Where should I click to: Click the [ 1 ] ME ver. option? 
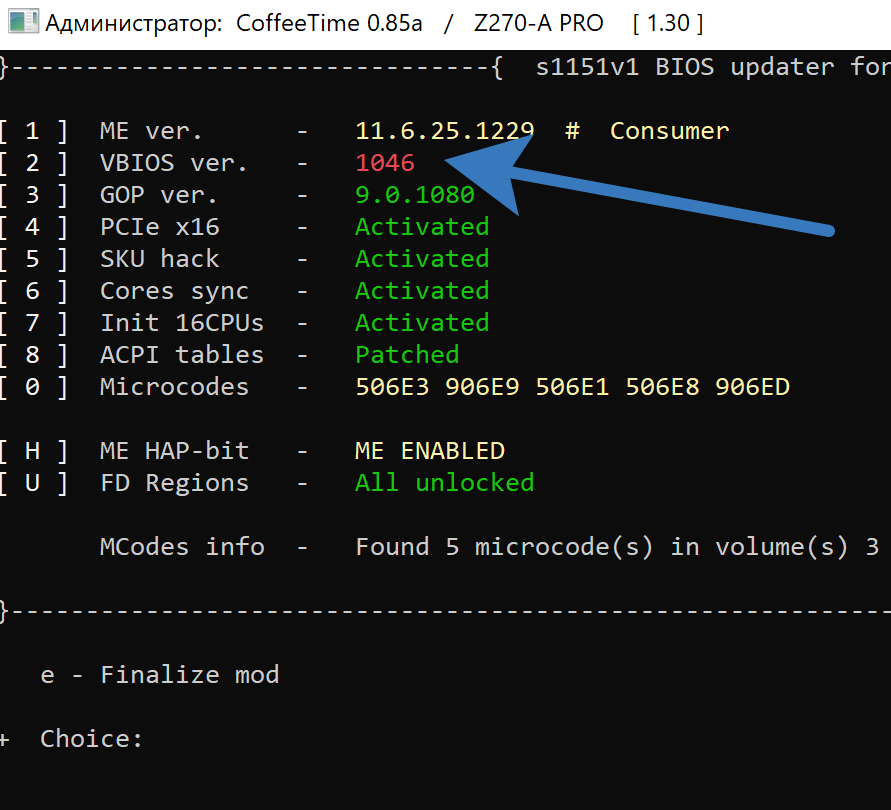click(x=150, y=131)
